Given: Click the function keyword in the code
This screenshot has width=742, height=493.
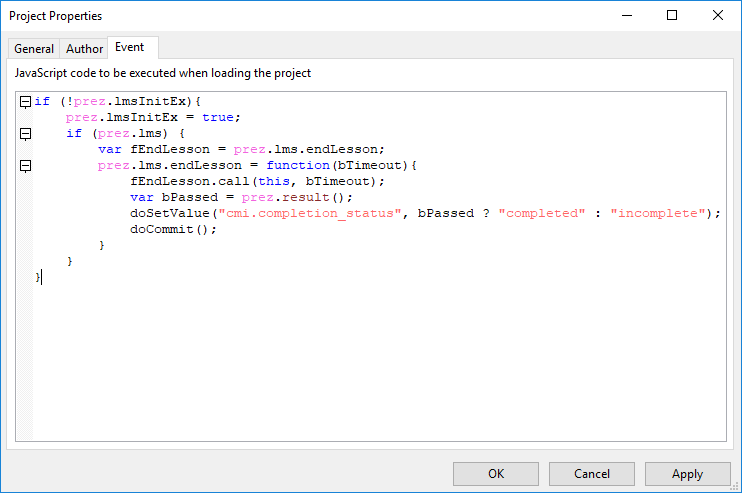Looking at the screenshot, I should [298, 166].
